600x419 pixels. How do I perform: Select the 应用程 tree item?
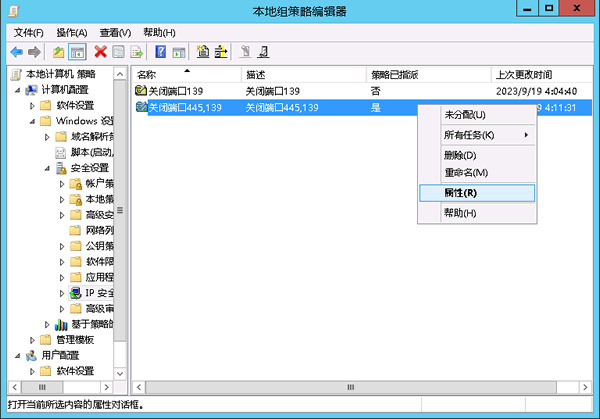point(99,277)
